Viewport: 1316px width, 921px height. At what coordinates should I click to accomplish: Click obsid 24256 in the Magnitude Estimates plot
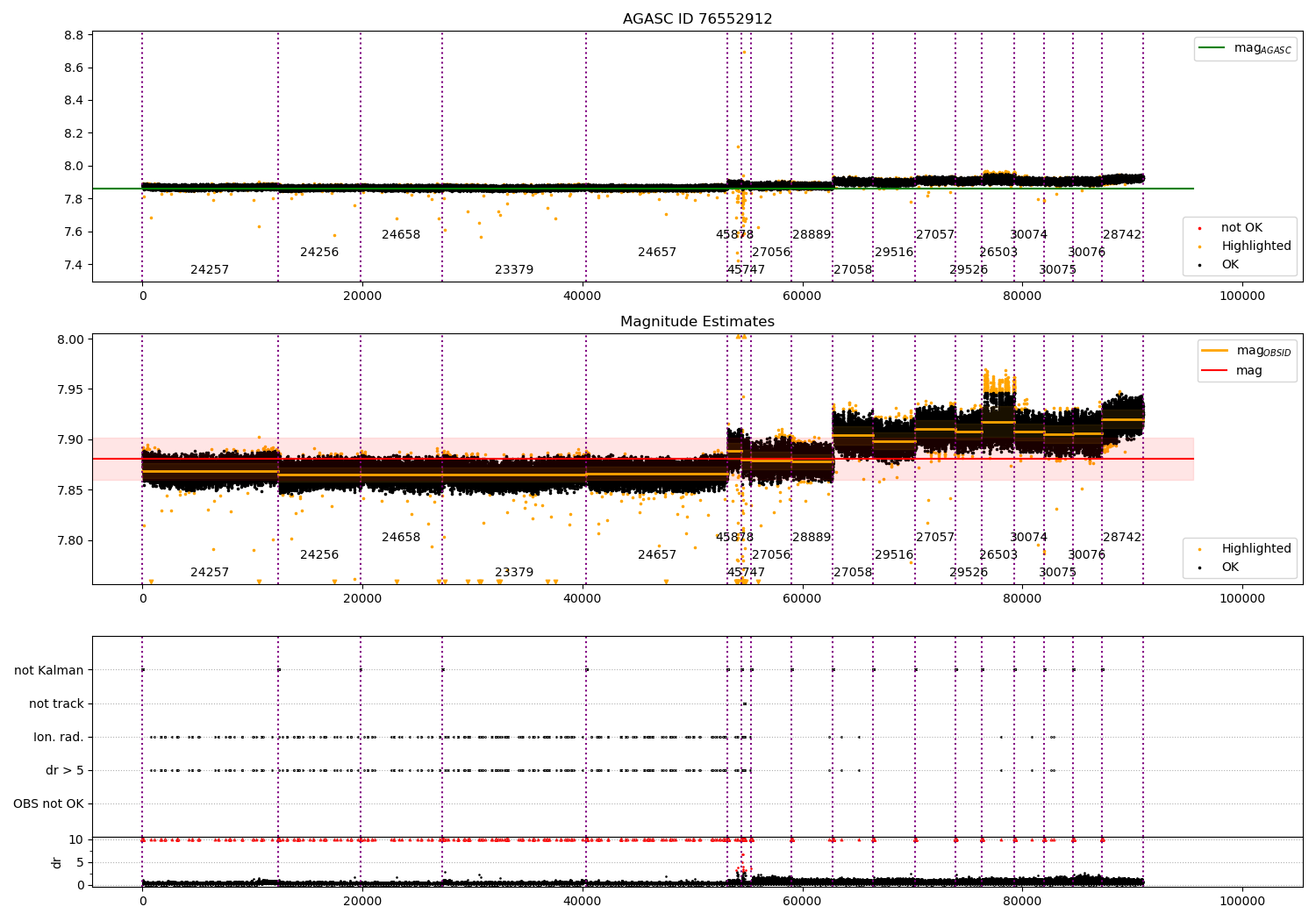click(x=319, y=555)
